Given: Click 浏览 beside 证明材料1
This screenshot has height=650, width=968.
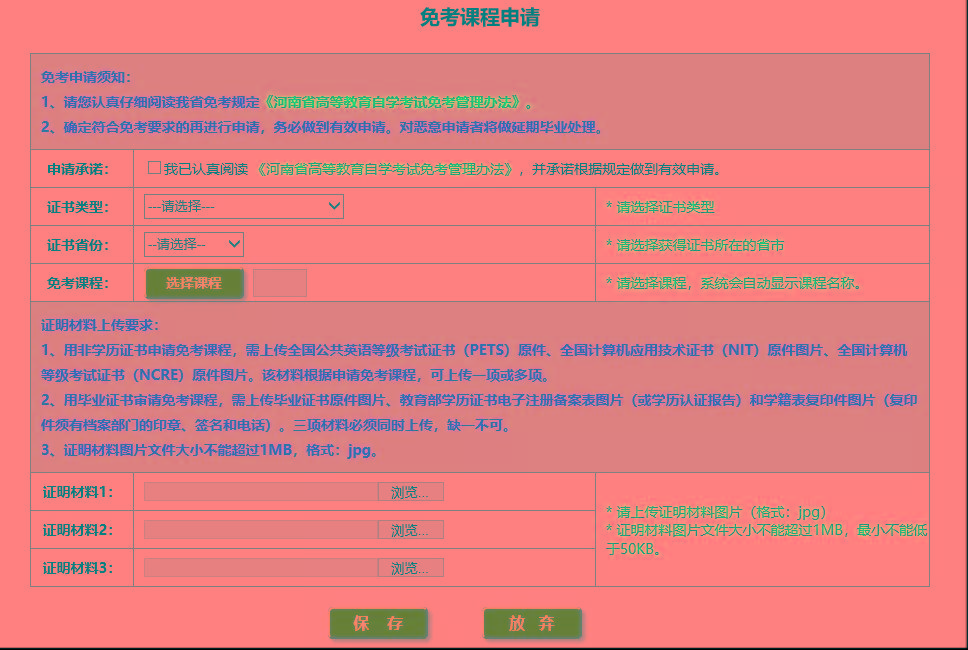Looking at the screenshot, I should click(410, 491).
